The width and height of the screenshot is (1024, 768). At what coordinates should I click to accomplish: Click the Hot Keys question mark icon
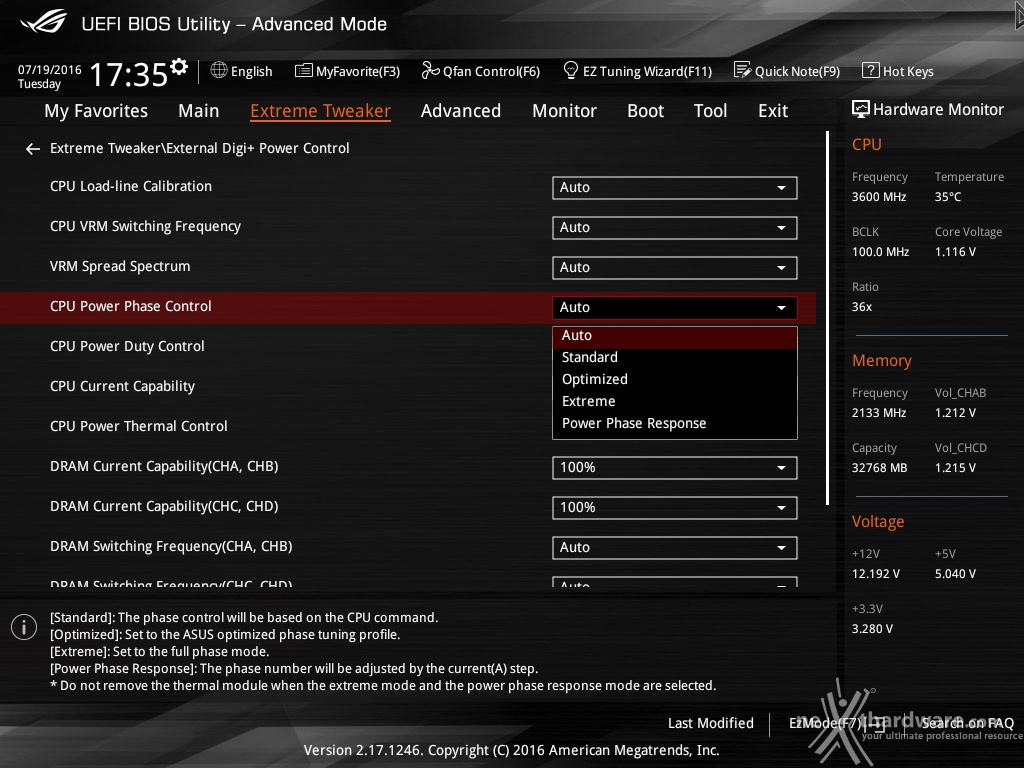[x=871, y=70]
